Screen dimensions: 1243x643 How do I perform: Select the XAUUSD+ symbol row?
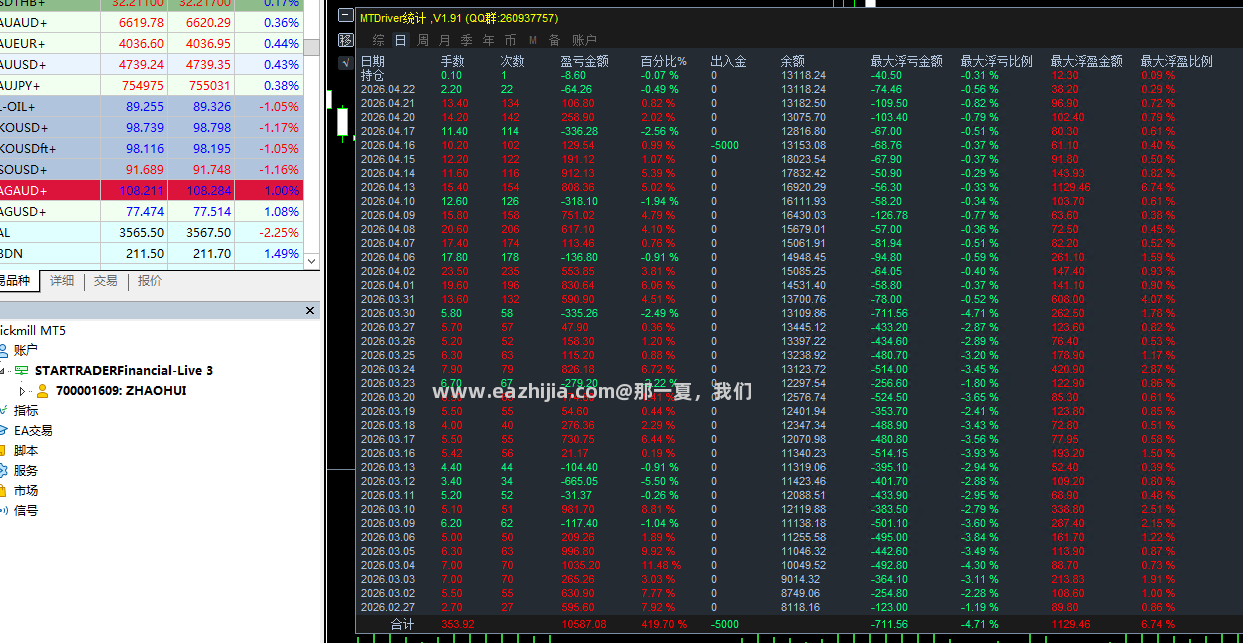click(x=151, y=64)
